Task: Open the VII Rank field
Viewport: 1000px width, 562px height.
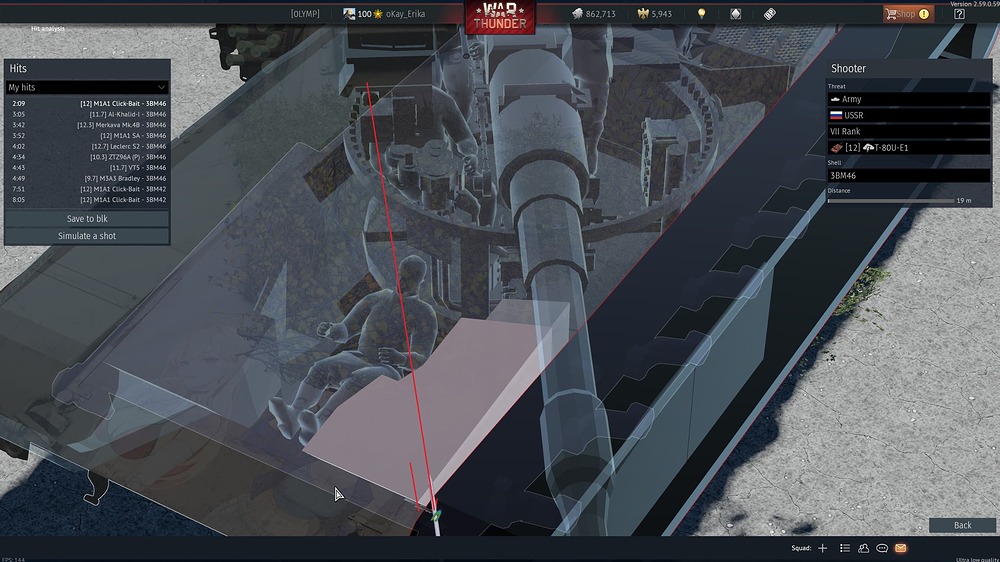Action: (909, 131)
